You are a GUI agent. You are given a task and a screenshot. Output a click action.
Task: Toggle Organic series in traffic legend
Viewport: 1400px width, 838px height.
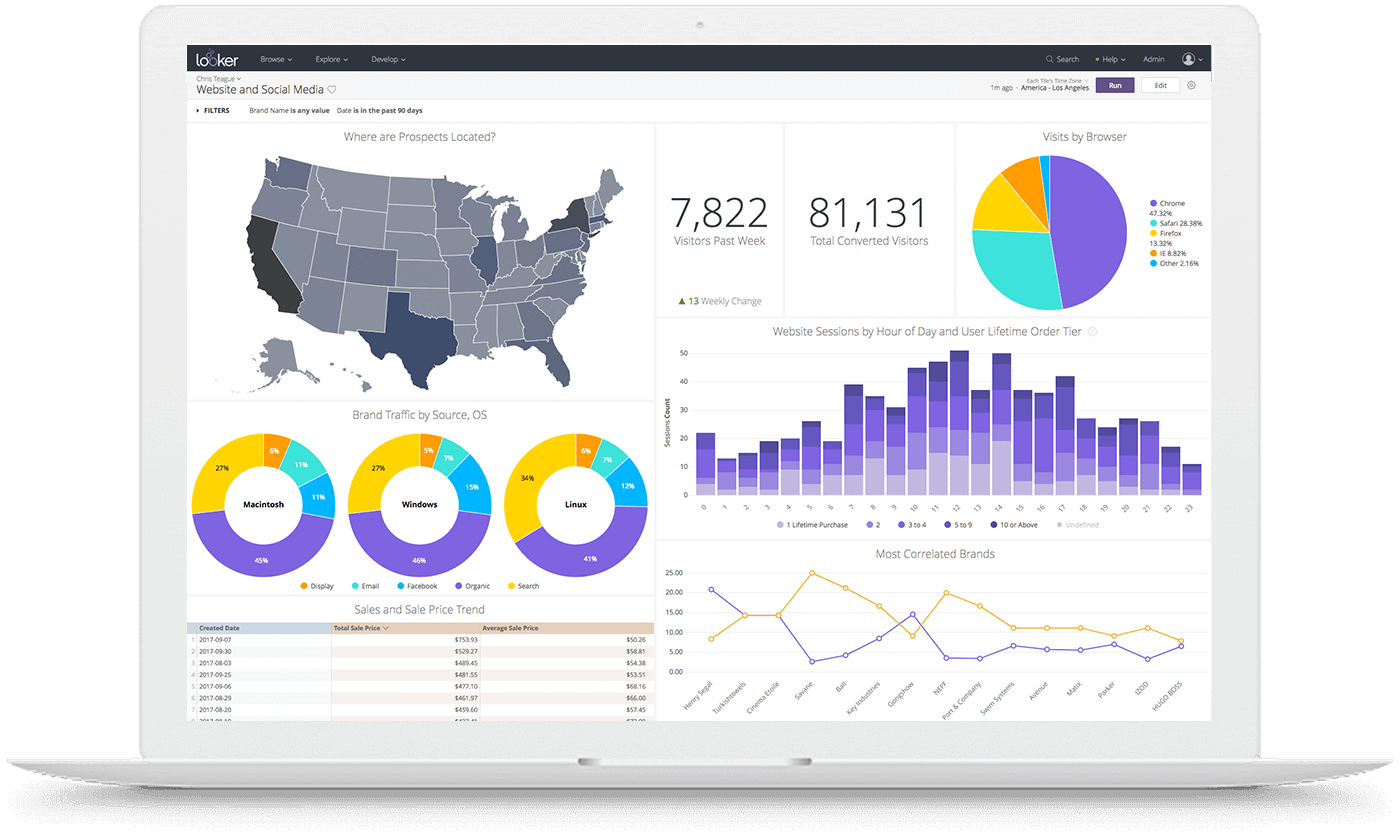tap(472, 586)
